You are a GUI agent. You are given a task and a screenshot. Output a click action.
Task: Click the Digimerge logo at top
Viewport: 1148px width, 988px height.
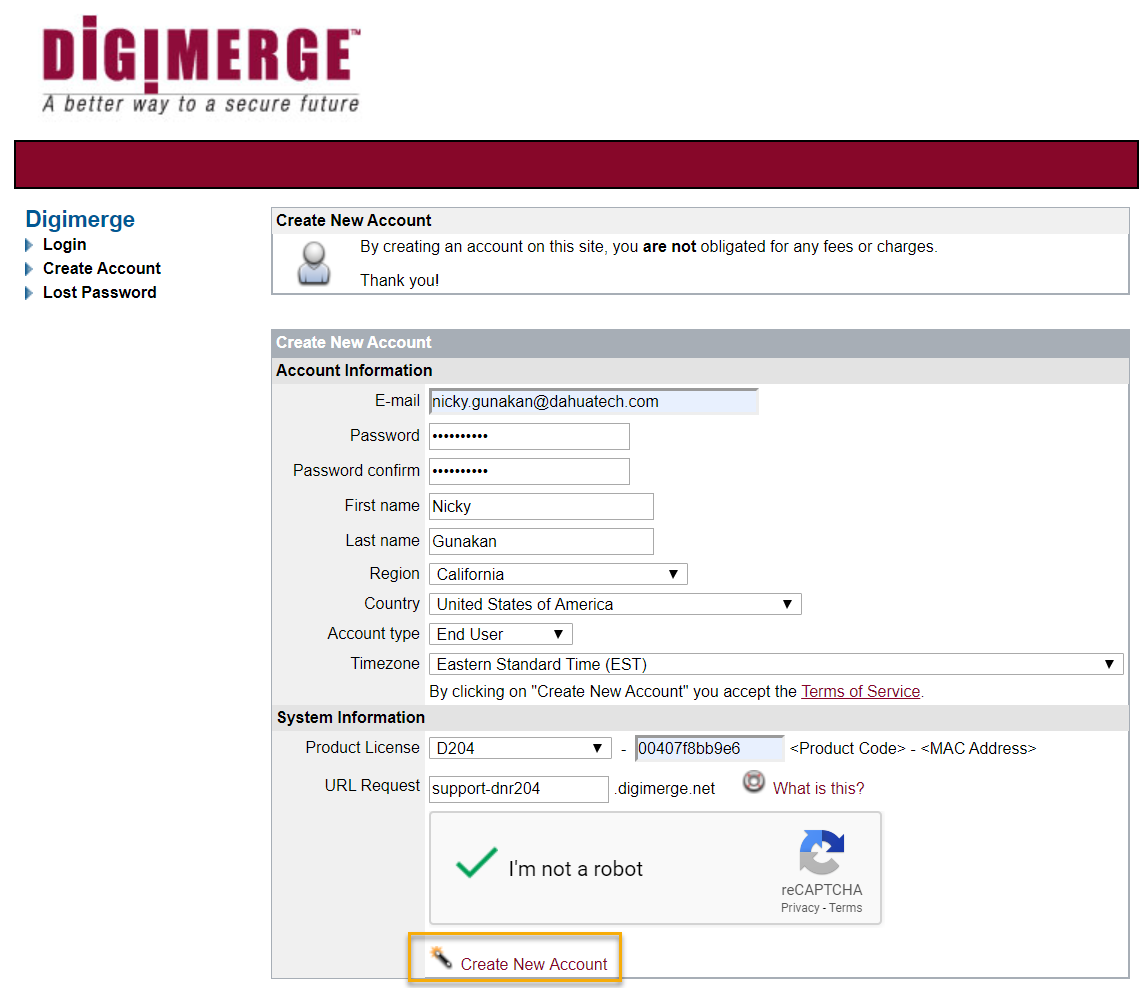point(201,64)
